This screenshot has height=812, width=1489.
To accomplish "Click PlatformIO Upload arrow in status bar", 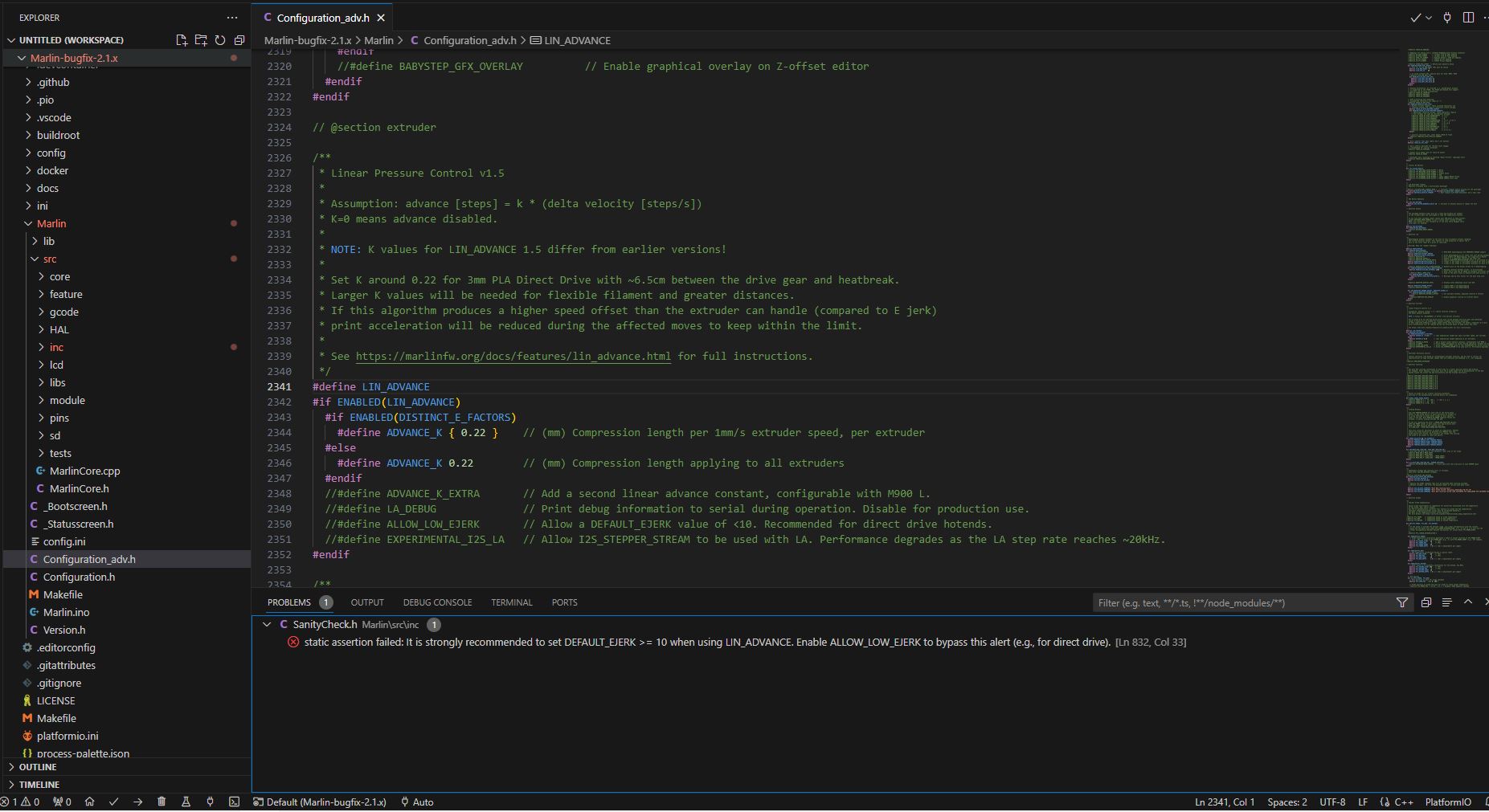I will point(137,802).
